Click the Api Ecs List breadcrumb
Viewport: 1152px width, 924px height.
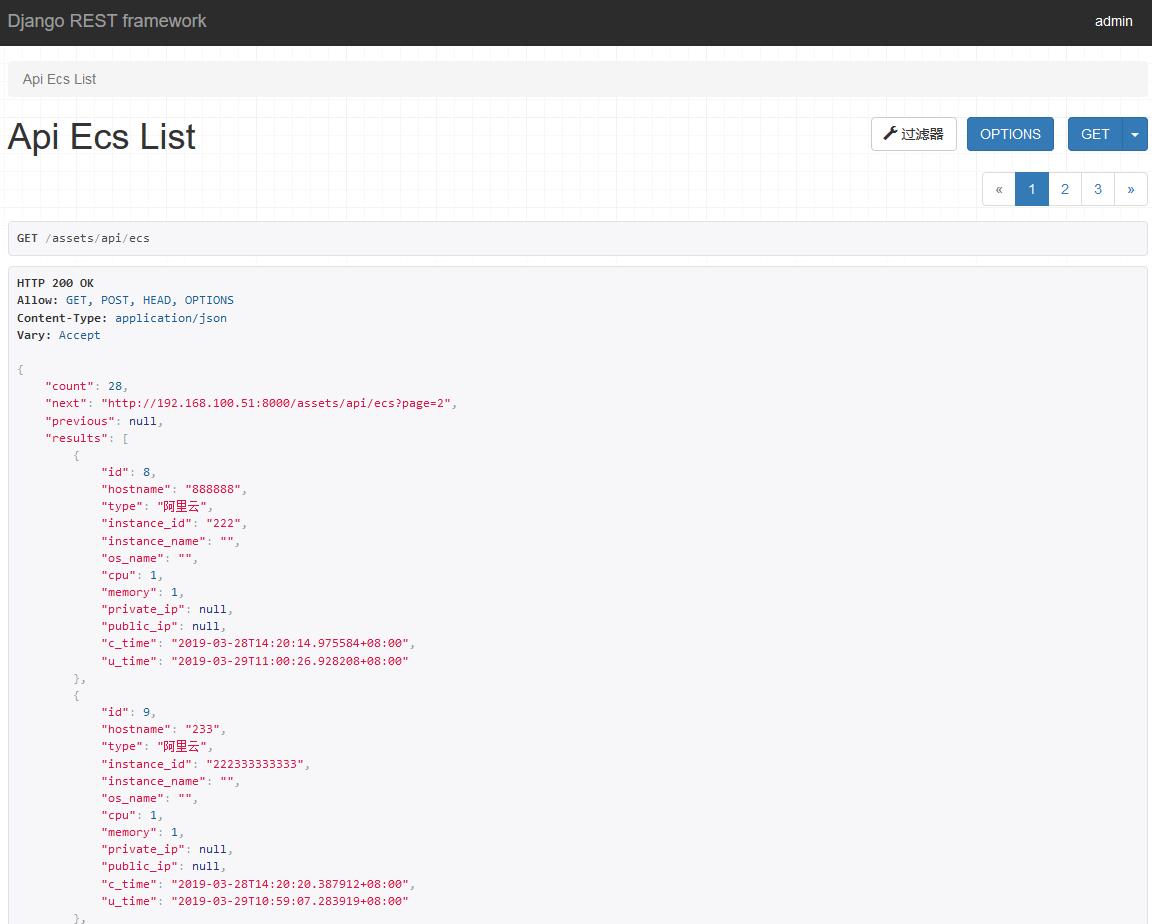coord(60,79)
